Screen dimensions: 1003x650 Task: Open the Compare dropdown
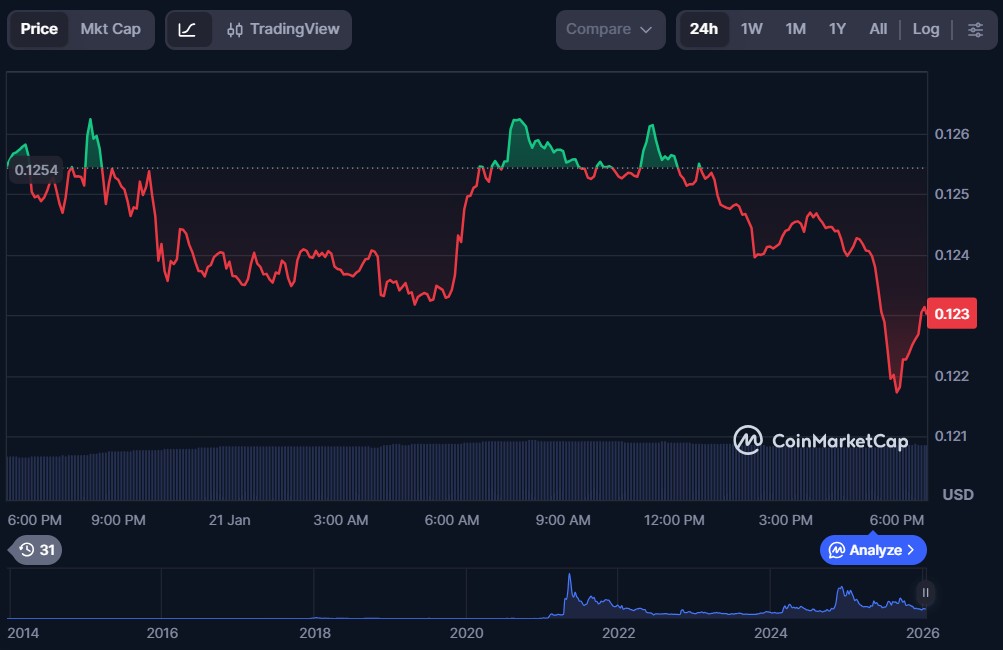pyautogui.click(x=610, y=30)
